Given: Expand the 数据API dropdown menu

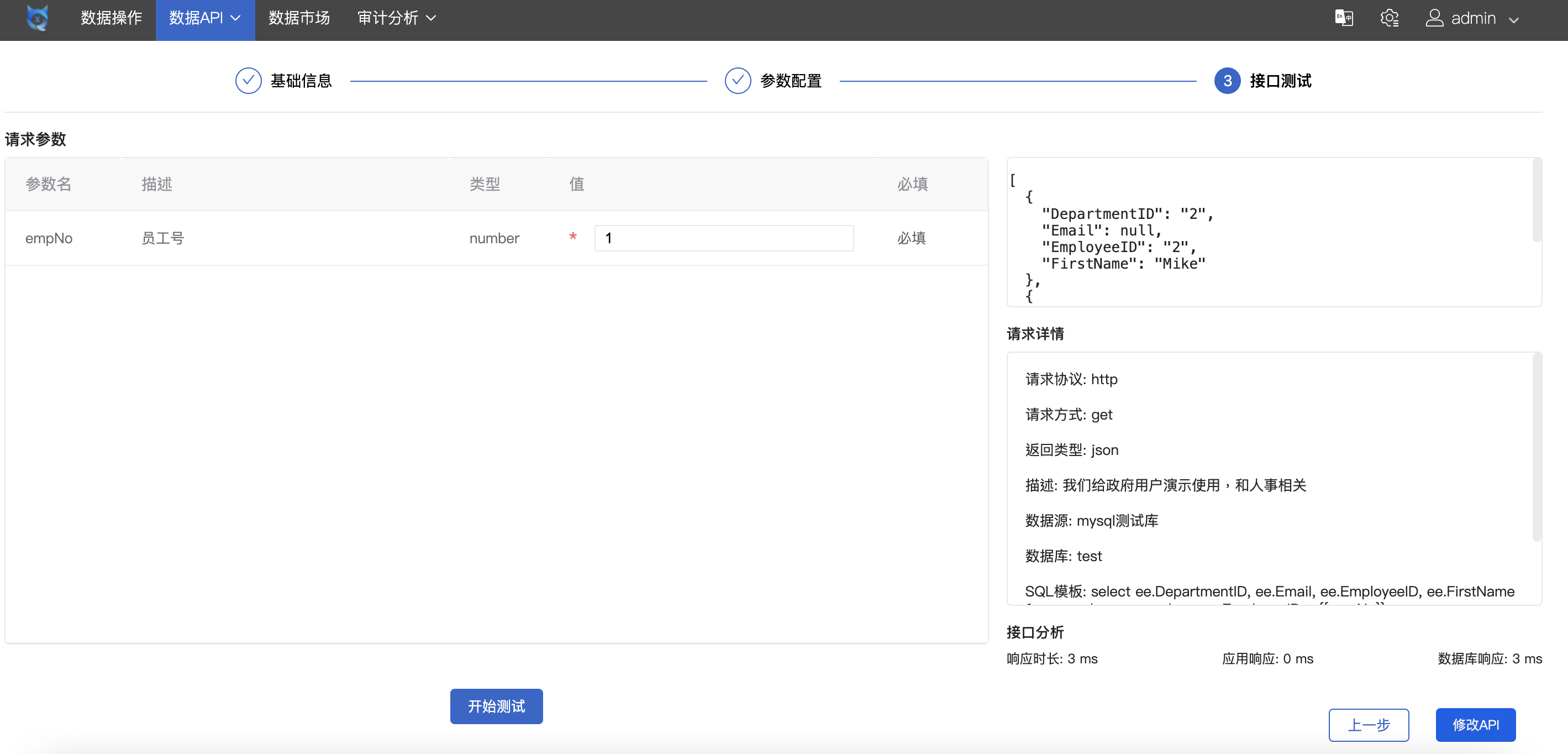Looking at the screenshot, I should pos(205,18).
